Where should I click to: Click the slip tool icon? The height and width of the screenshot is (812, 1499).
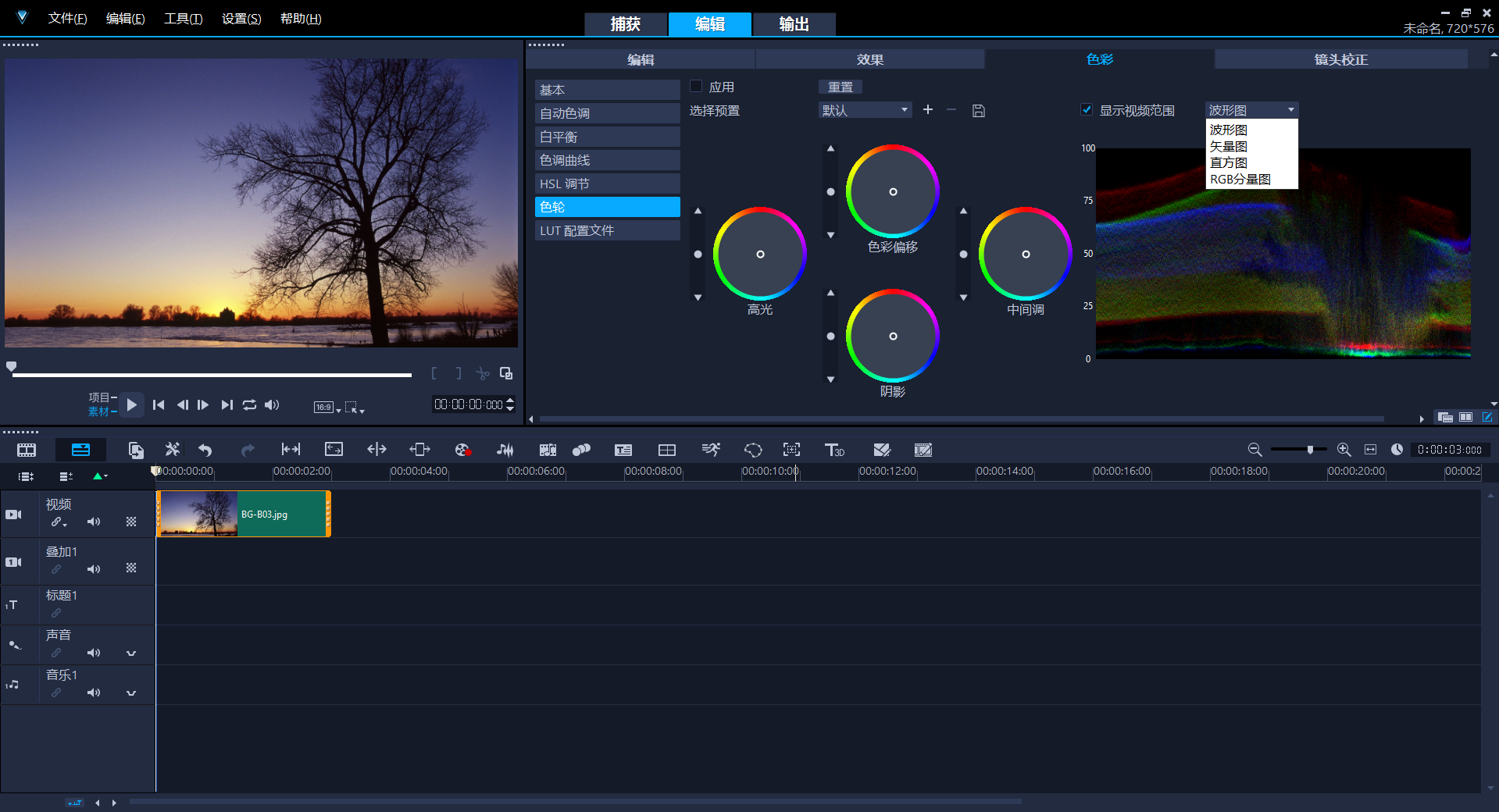click(x=291, y=449)
